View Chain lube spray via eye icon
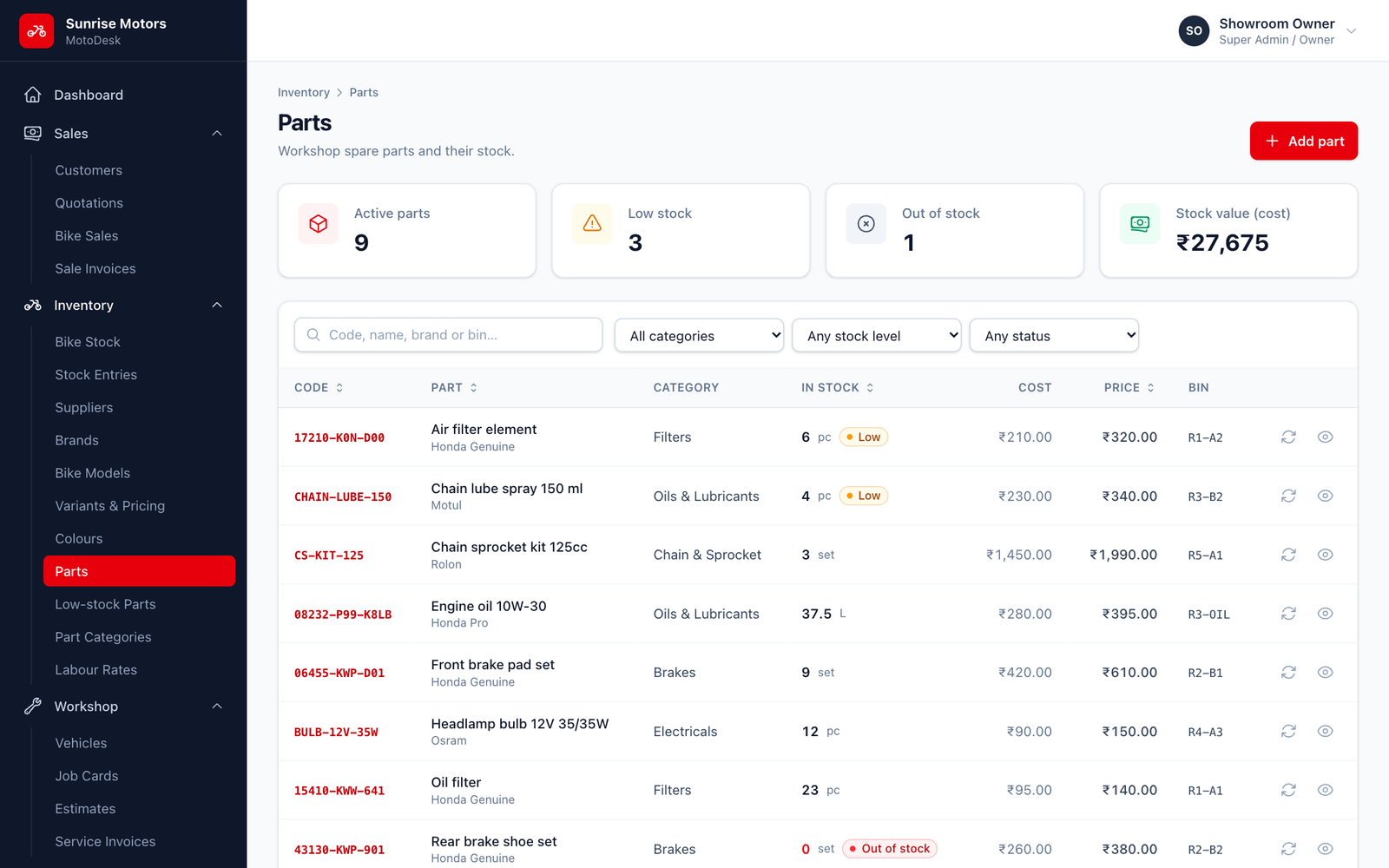Viewport: 1389px width, 868px height. coord(1325,496)
